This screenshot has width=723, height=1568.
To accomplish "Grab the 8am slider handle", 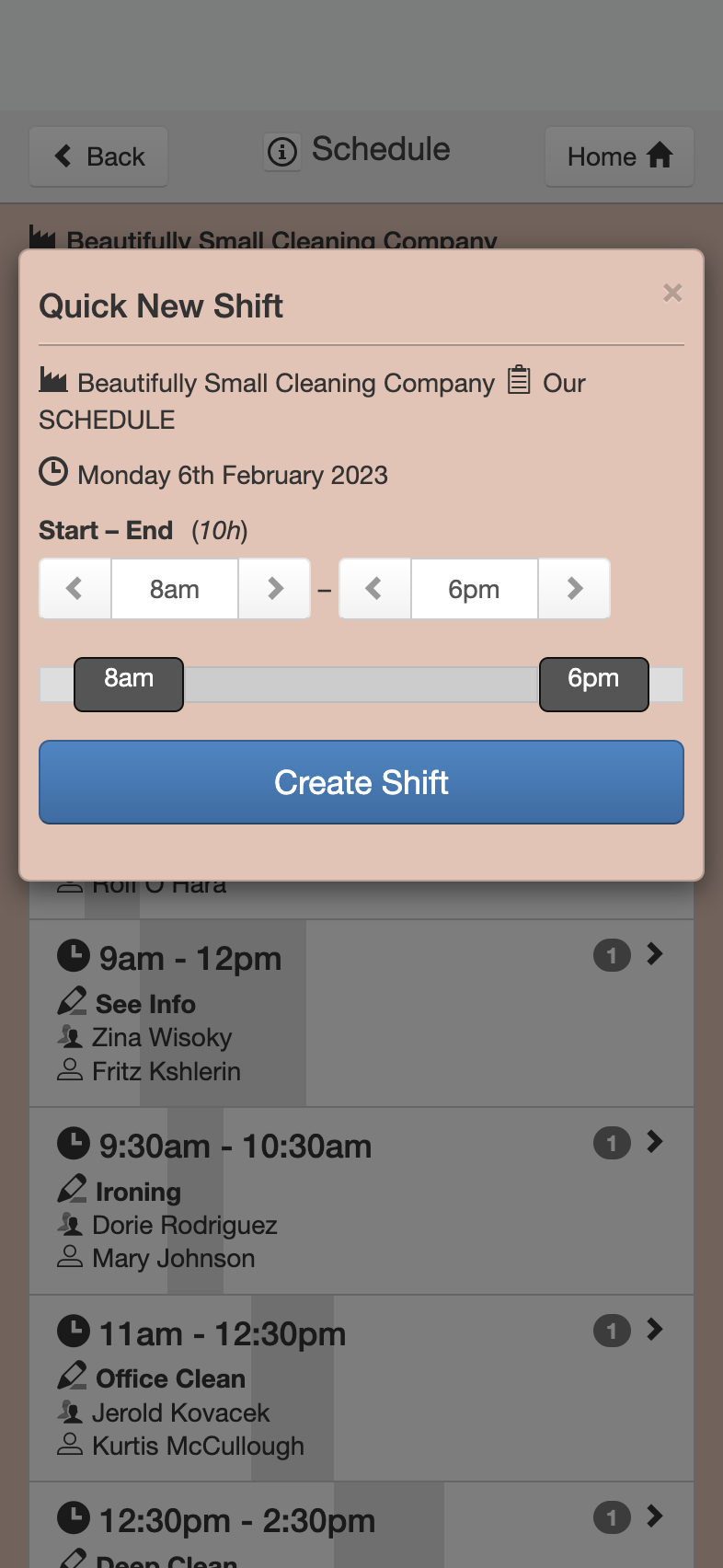I will click(x=129, y=684).
